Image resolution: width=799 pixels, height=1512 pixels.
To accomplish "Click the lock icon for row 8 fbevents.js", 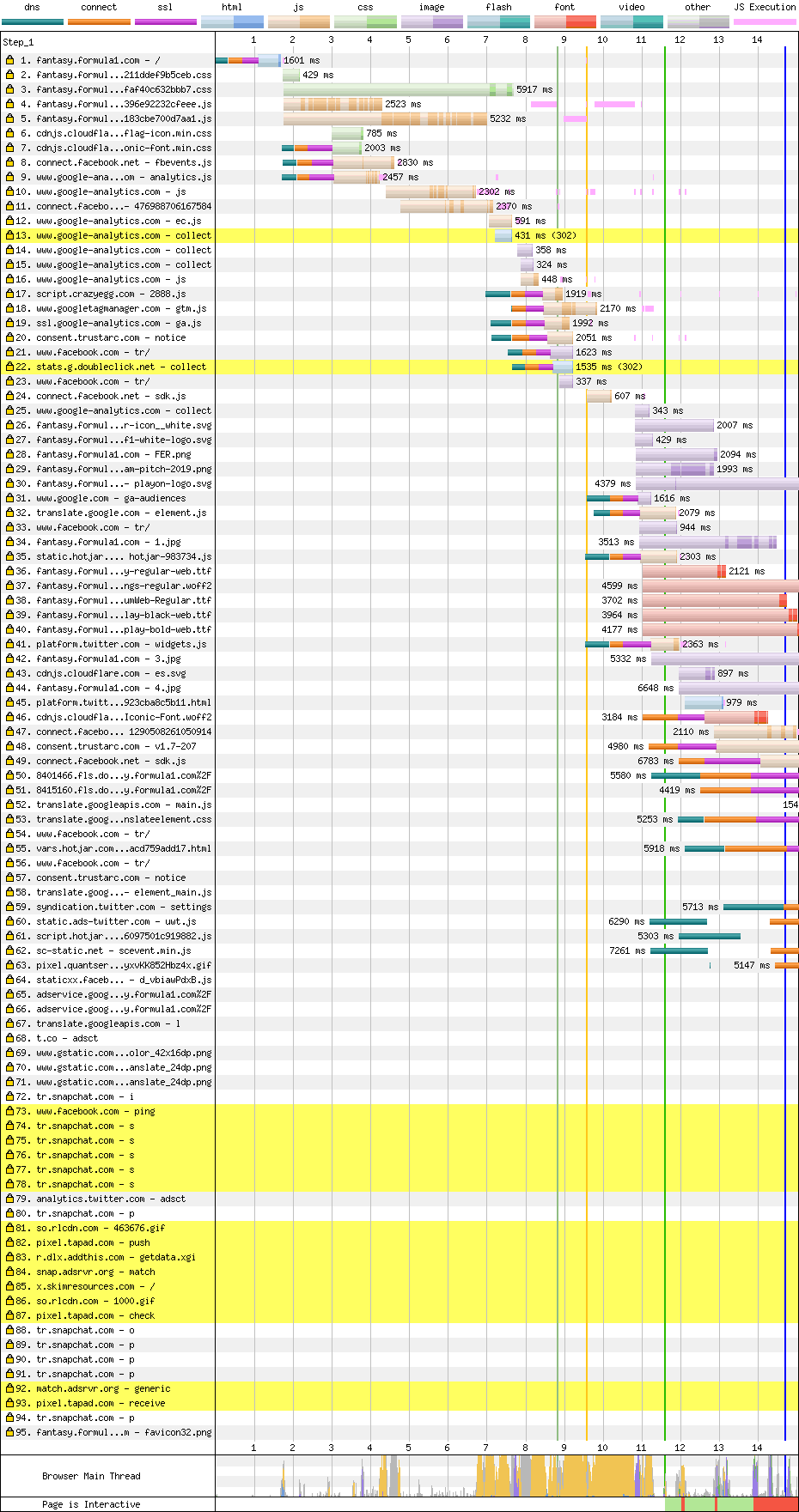I will [10, 162].
